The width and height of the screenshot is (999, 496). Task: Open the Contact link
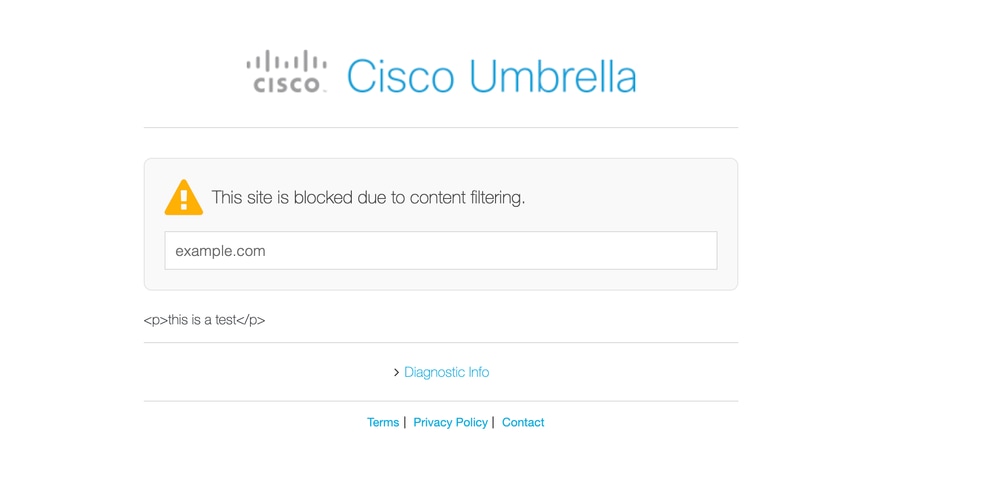523,423
